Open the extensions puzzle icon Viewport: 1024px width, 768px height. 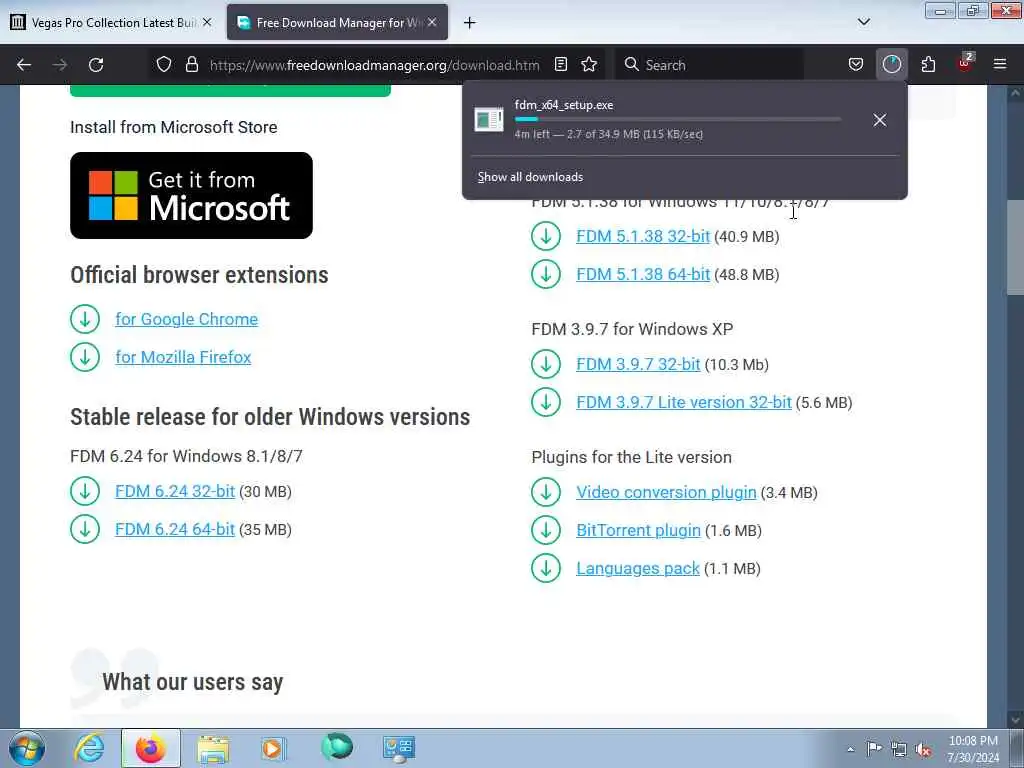pyautogui.click(x=928, y=65)
